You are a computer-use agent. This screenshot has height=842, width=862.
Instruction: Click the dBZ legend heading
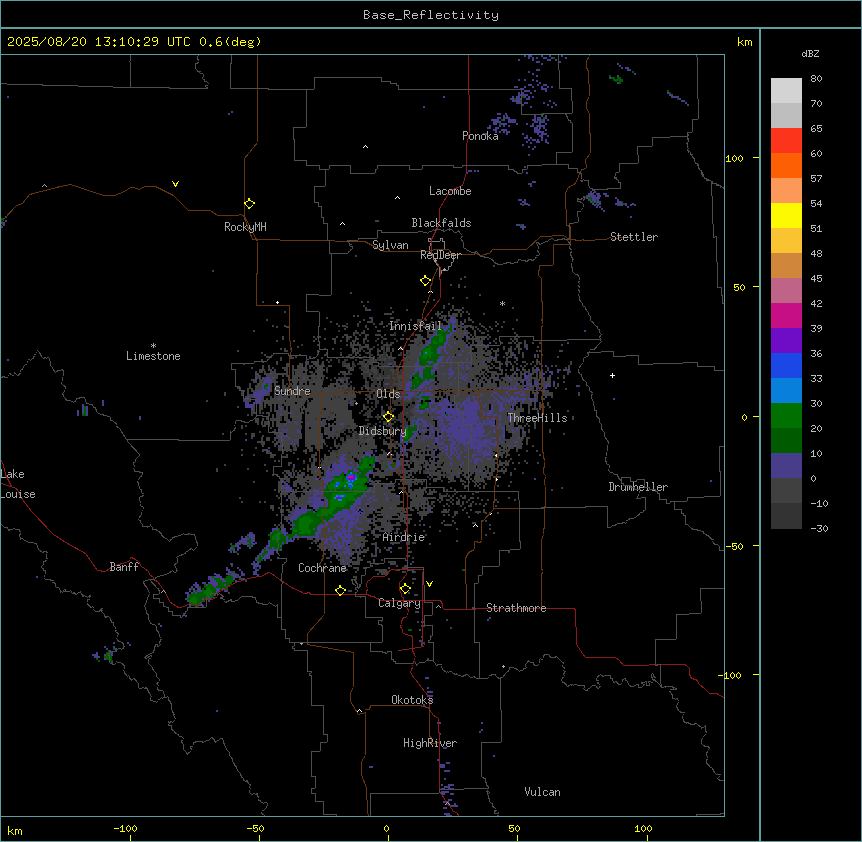[x=810, y=54]
